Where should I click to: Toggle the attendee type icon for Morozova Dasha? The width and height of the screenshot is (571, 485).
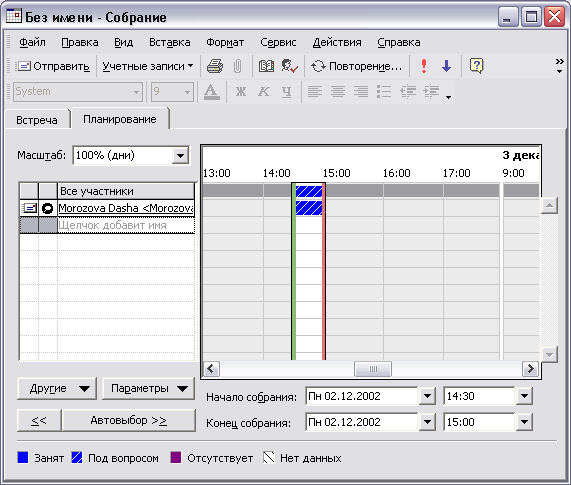click(x=48, y=208)
